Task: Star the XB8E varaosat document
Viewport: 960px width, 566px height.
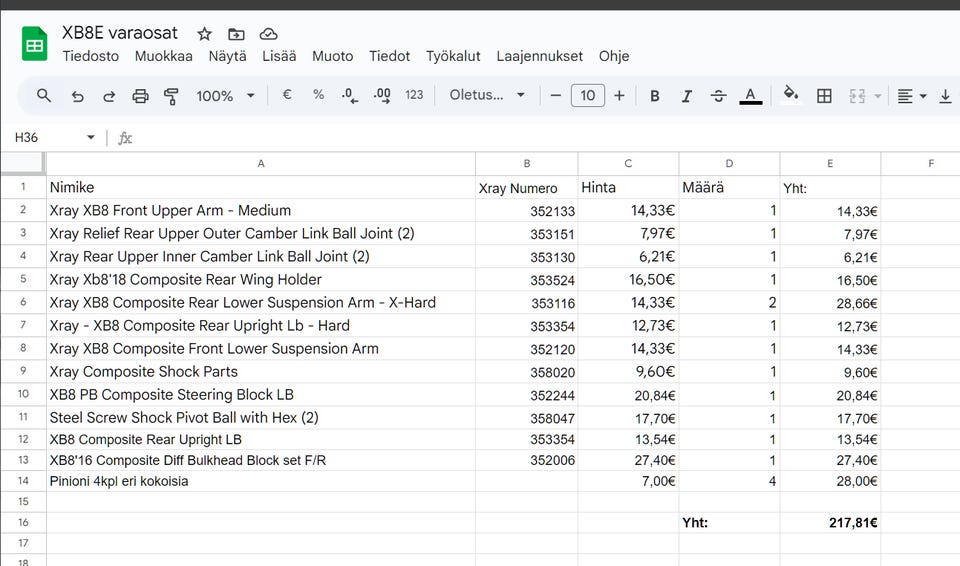Action: tap(204, 34)
